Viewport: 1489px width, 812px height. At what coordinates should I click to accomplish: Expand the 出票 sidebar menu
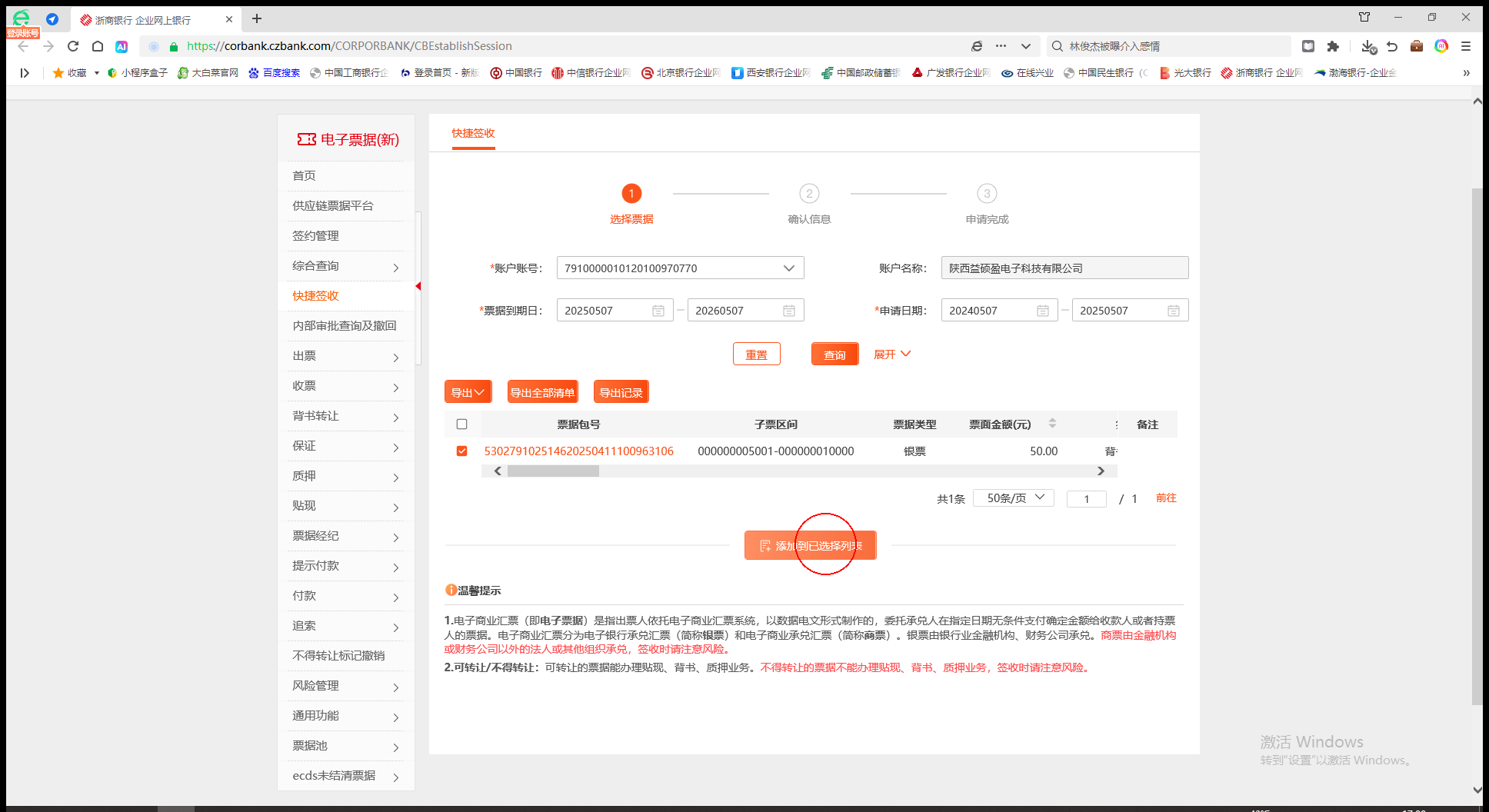click(x=345, y=356)
